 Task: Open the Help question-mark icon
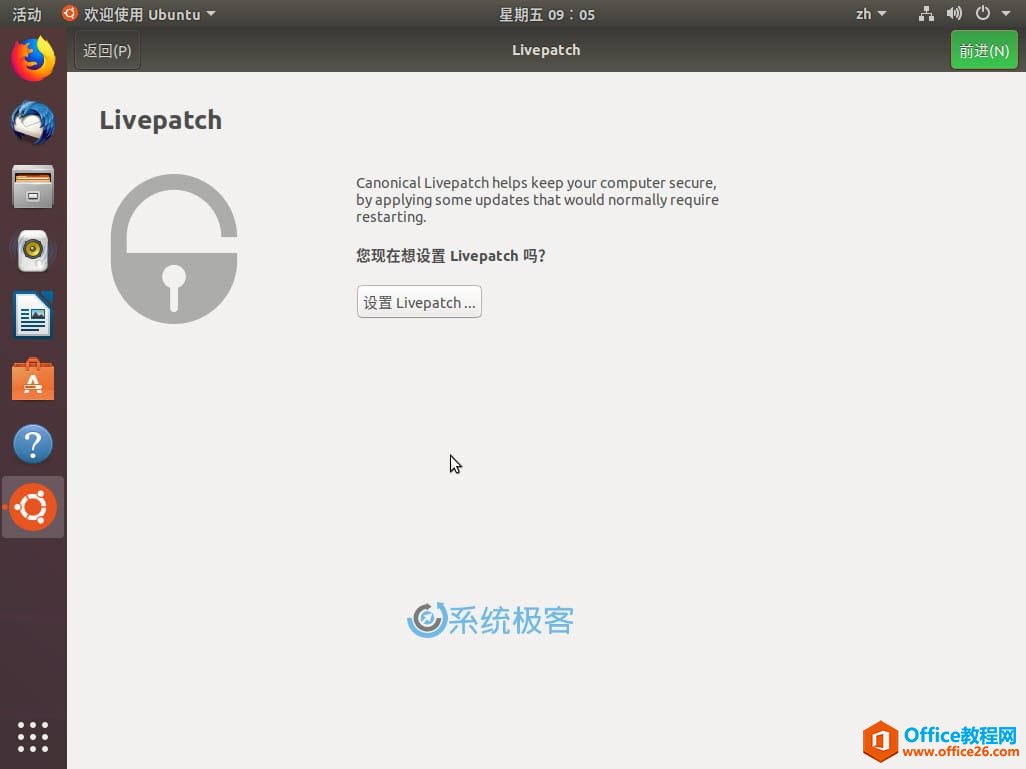click(x=33, y=444)
